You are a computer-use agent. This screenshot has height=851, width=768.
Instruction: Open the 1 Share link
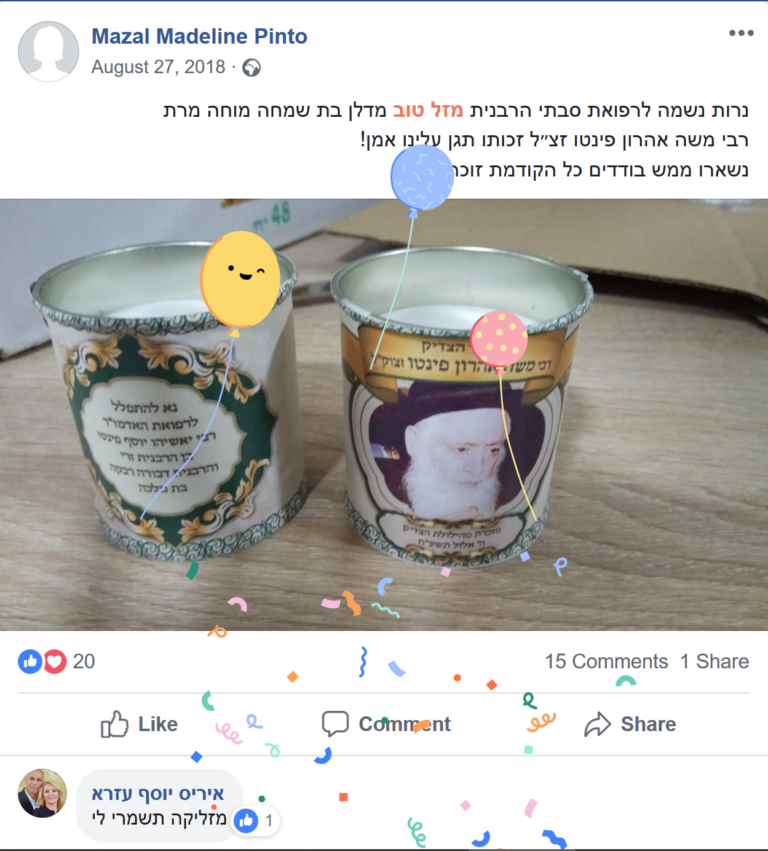pyautogui.click(x=714, y=662)
